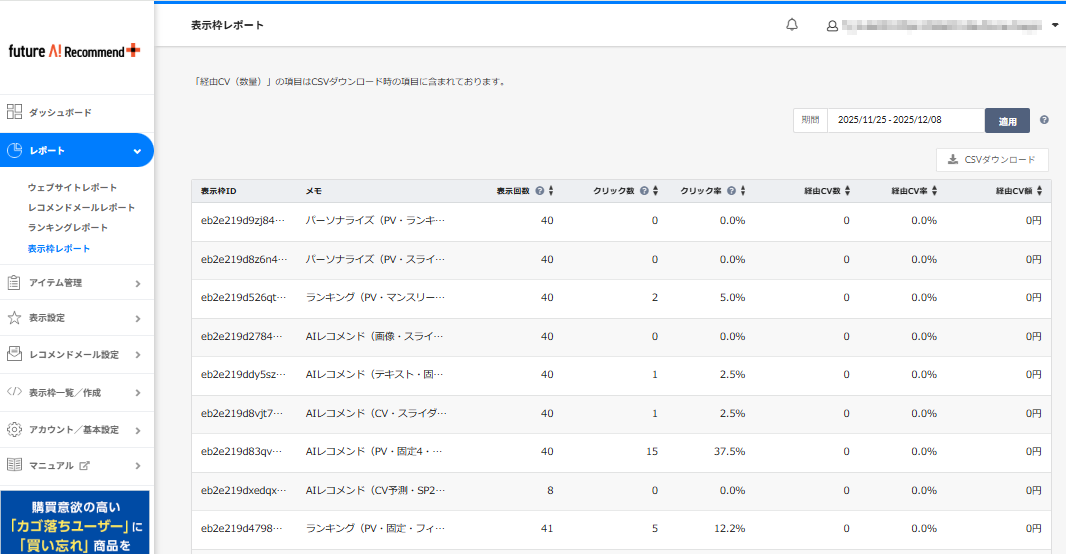Click the カゴ落ちユーザー promotional banner
The width and height of the screenshot is (1066, 554).
[75, 523]
